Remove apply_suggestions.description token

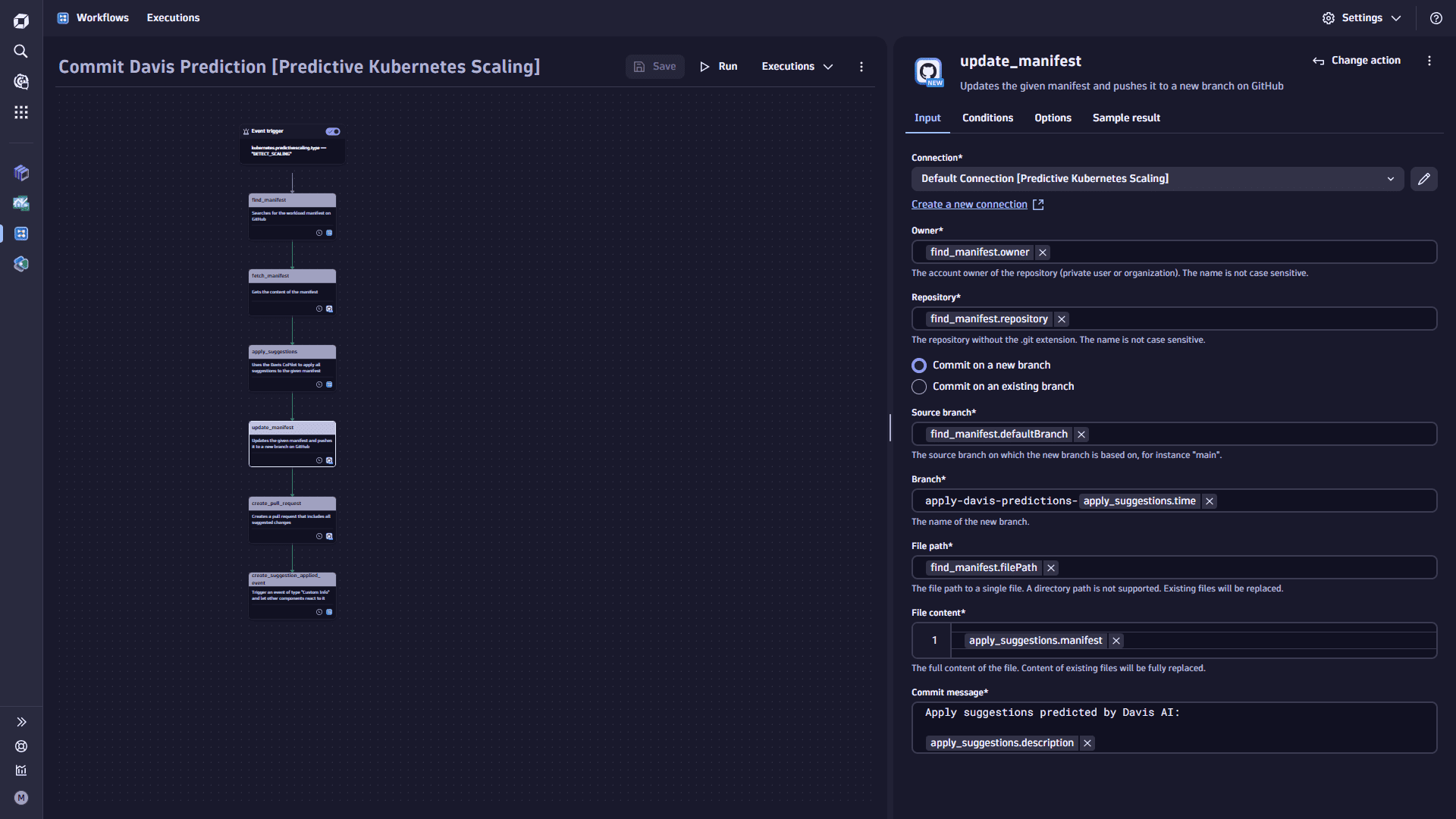(x=1087, y=743)
